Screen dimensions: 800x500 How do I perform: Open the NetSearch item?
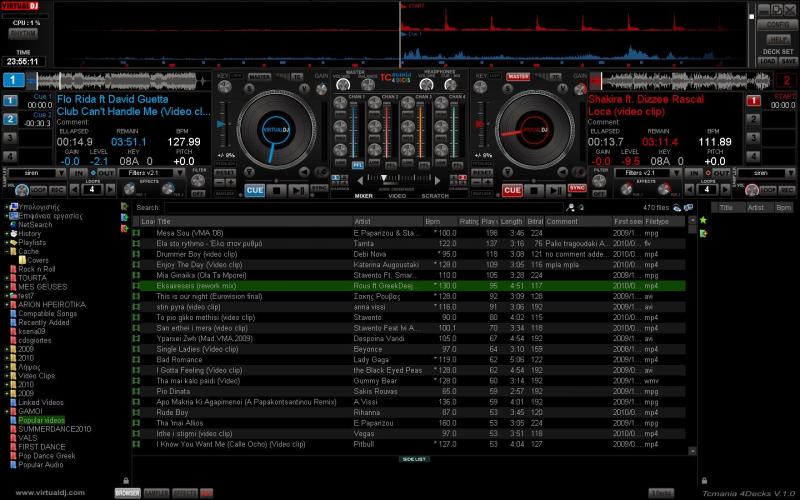pyautogui.click(x=35, y=224)
